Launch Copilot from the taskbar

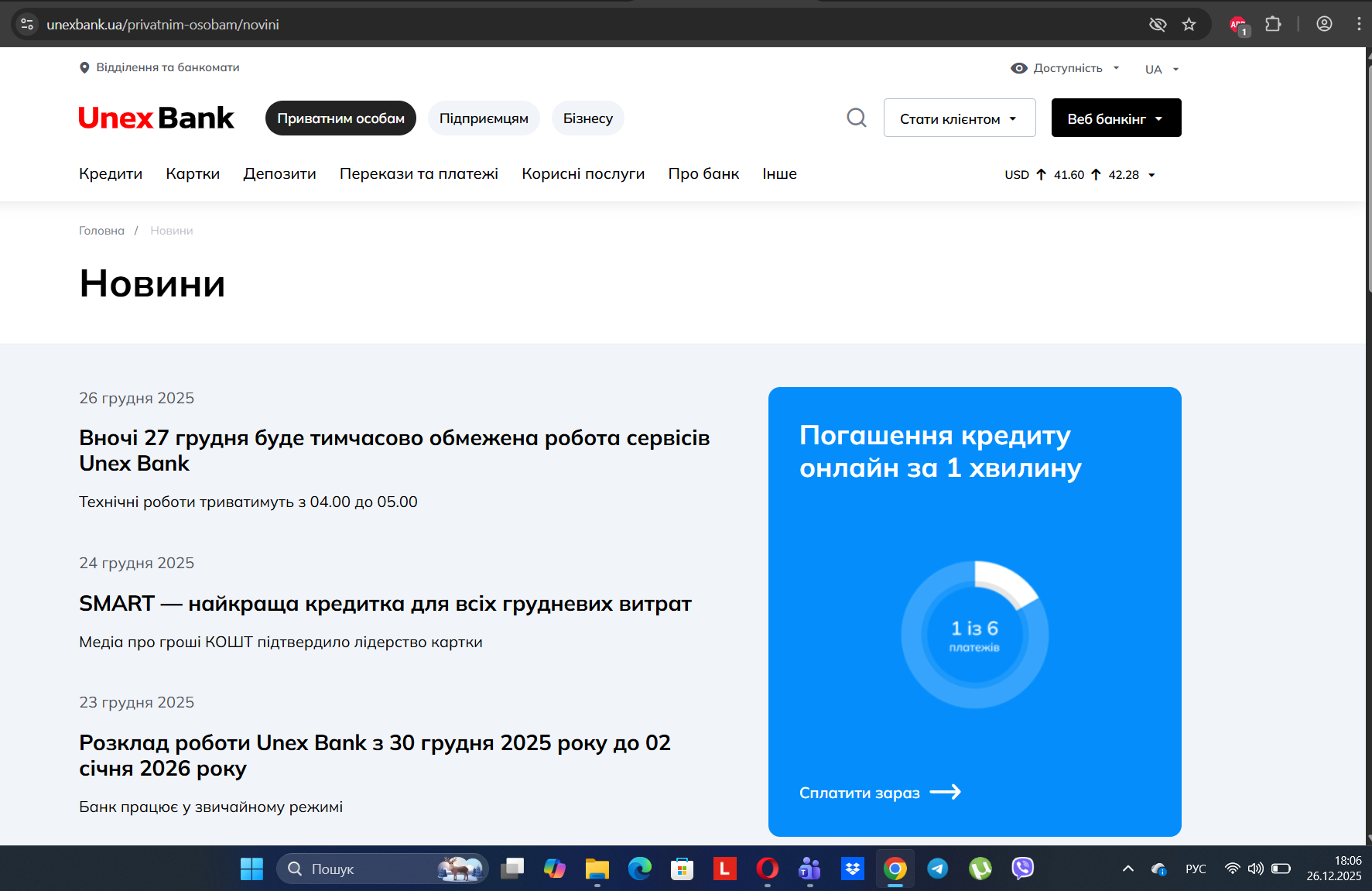[x=555, y=869]
